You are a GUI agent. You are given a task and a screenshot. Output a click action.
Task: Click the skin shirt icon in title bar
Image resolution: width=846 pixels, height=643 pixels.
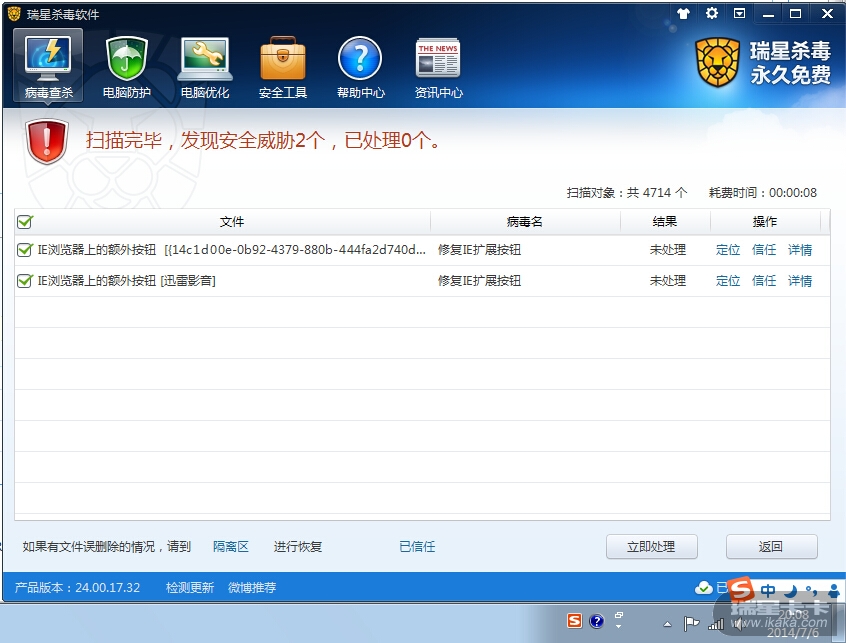(x=684, y=14)
